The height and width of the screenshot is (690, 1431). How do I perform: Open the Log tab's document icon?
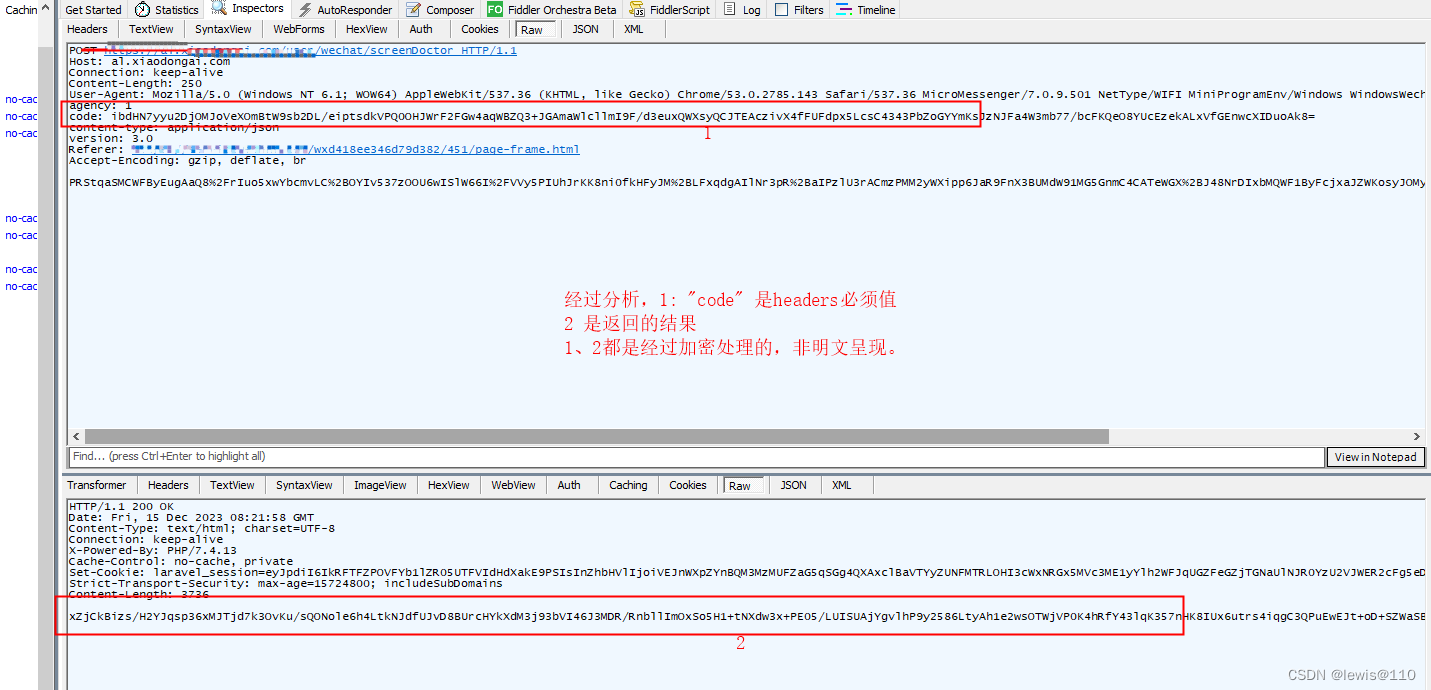[729, 9]
